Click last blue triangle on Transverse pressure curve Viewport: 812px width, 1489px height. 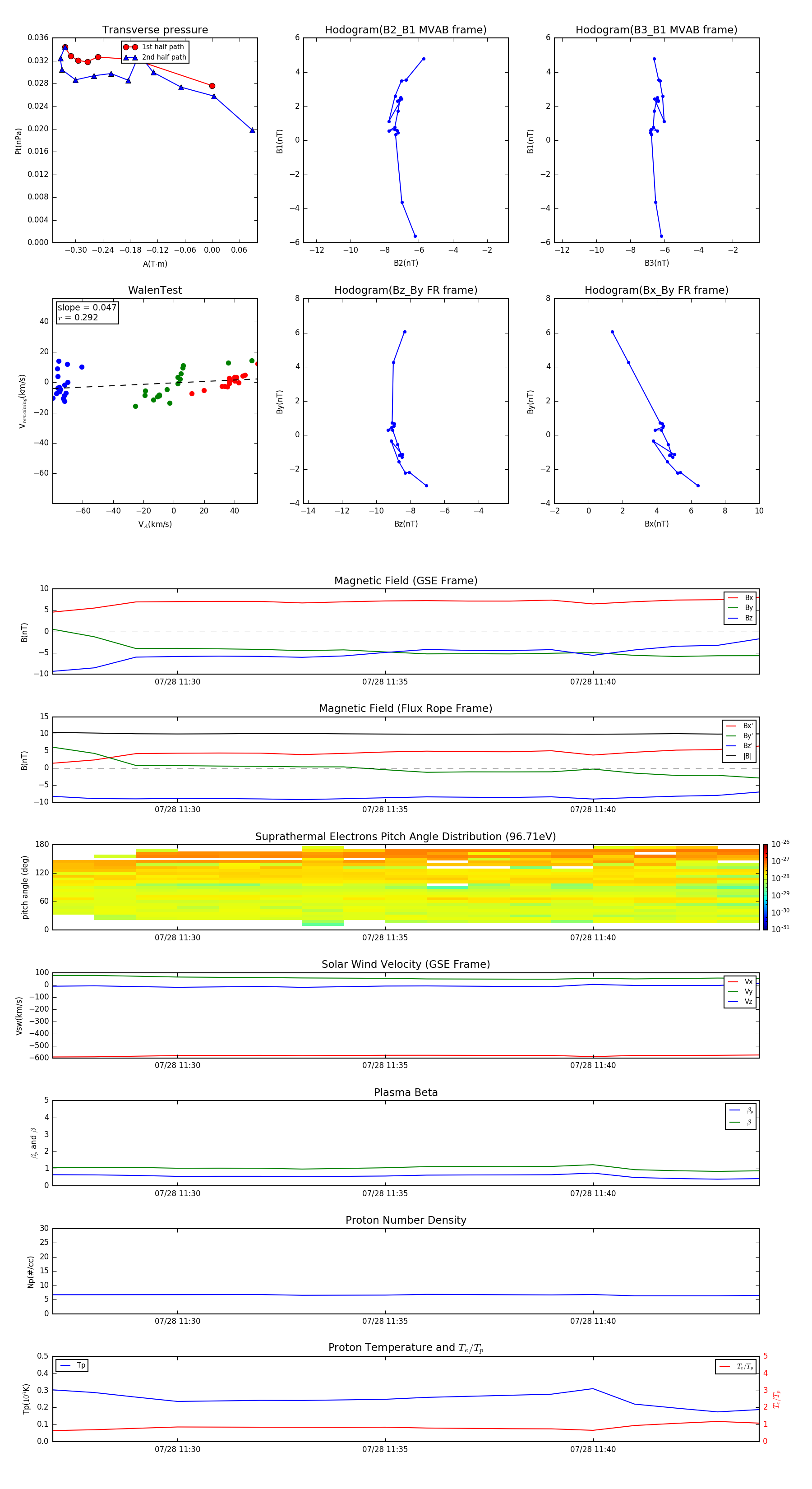[252, 130]
